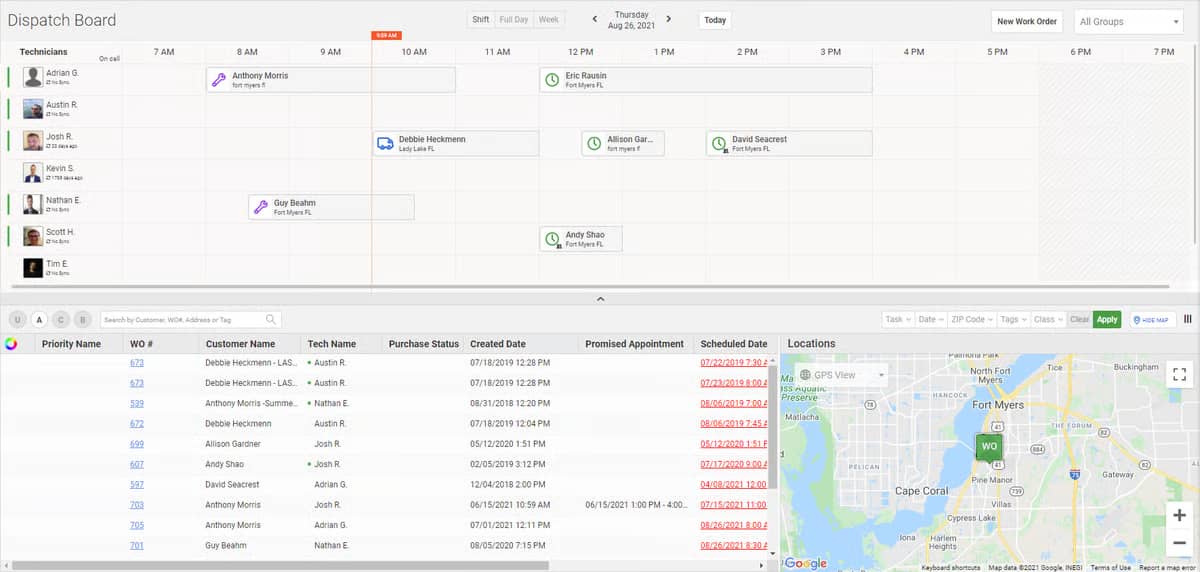Open the color wheel column picker
The height and width of the screenshot is (572, 1200).
[x=11, y=344]
